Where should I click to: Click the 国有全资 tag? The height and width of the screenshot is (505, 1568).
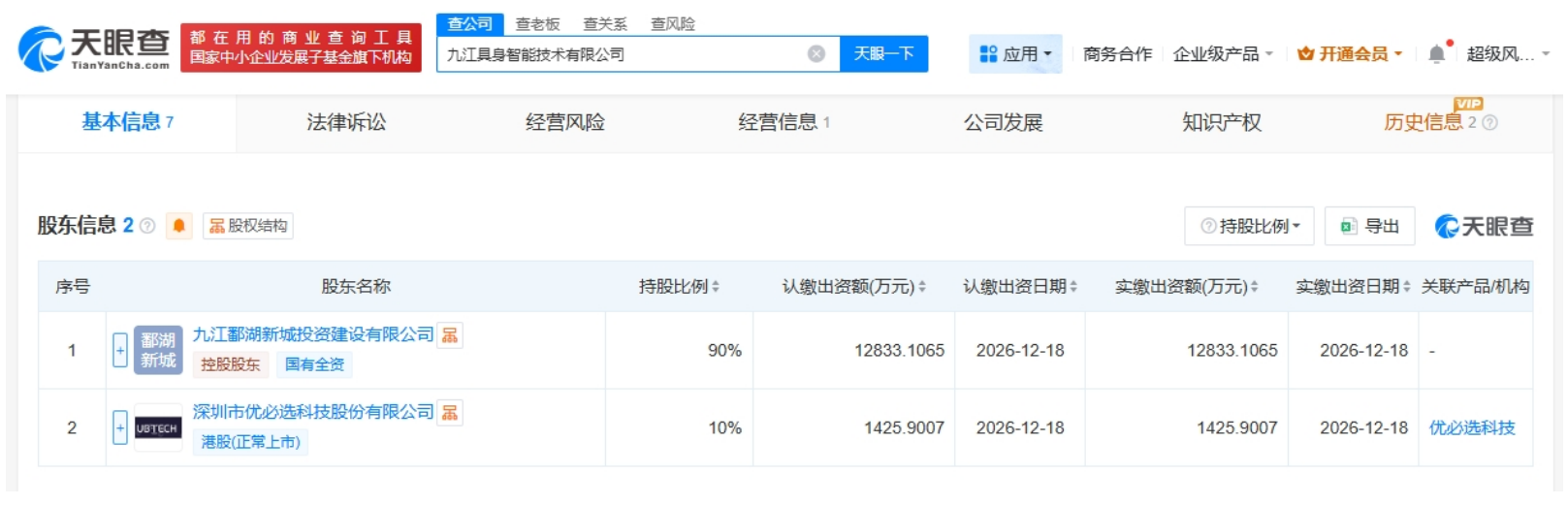point(314,364)
